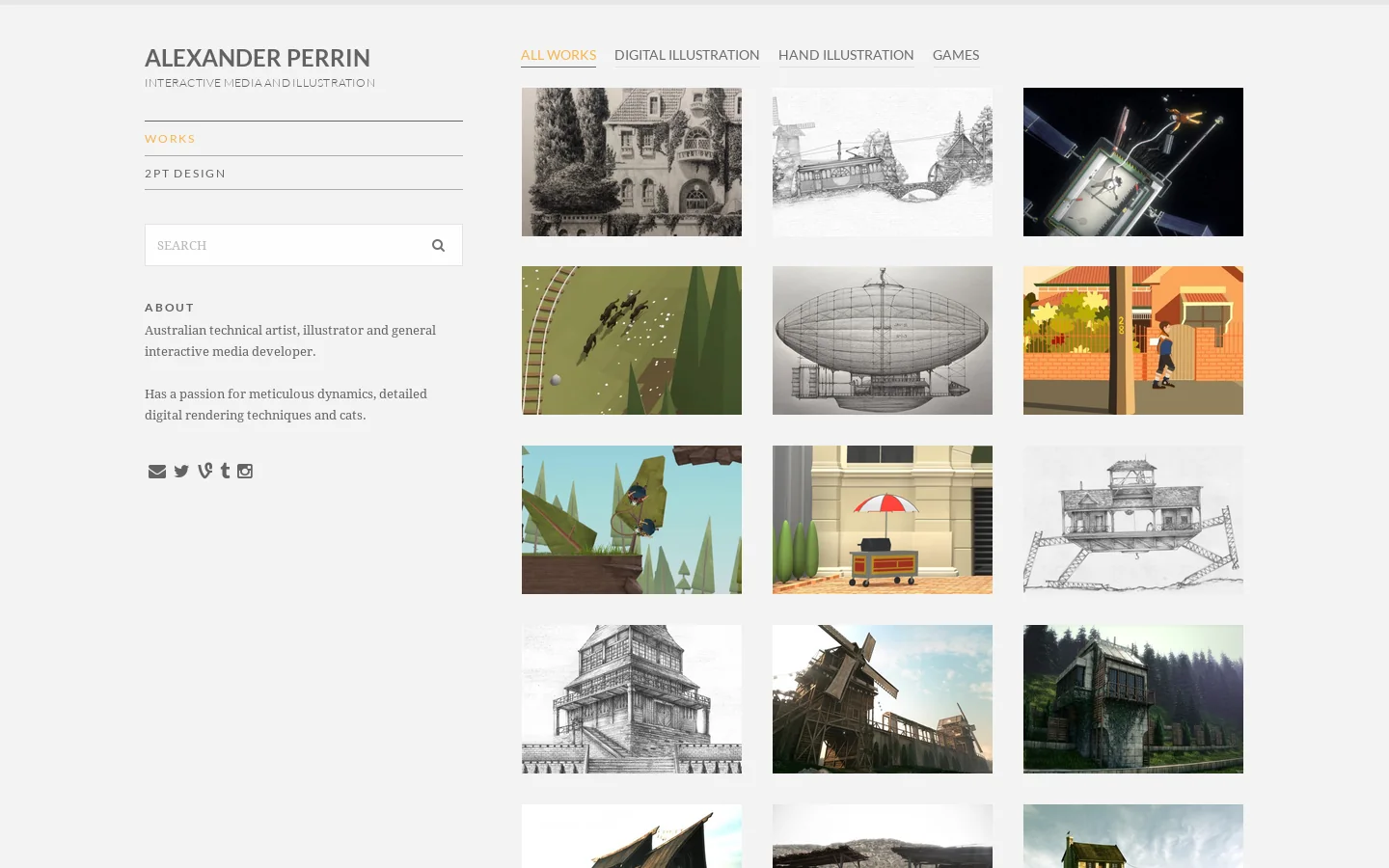
Task: Open the 2PT Design menu item
Action: (304, 174)
